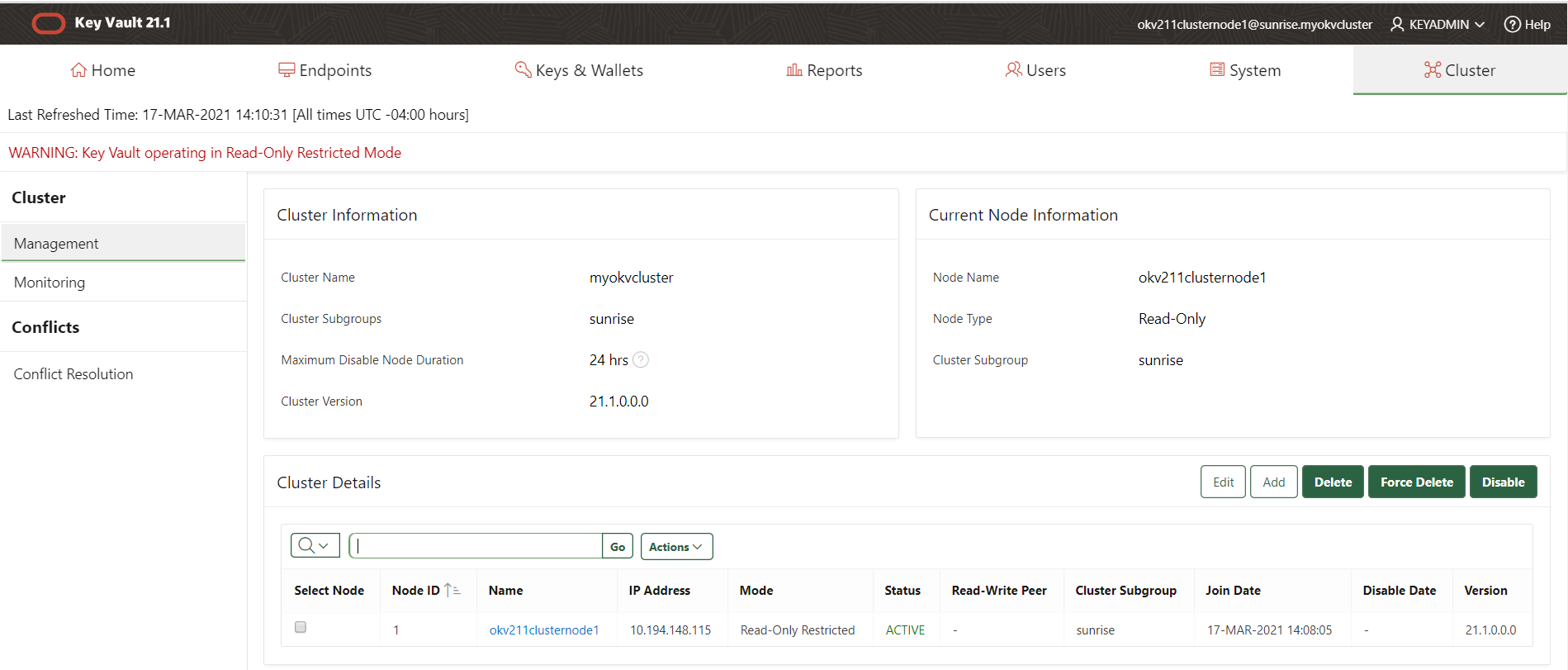Click the IP address 10.194.148.115 cell

click(670, 630)
